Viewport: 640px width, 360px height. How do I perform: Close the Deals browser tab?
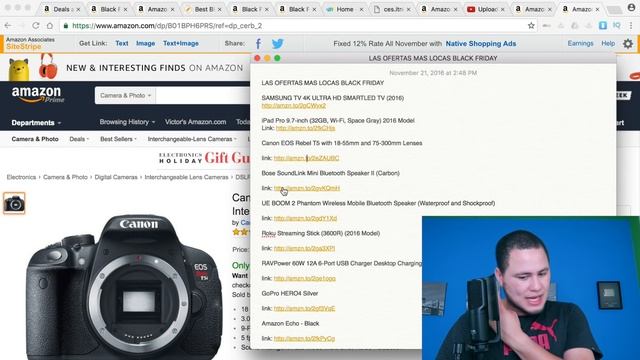click(78, 9)
